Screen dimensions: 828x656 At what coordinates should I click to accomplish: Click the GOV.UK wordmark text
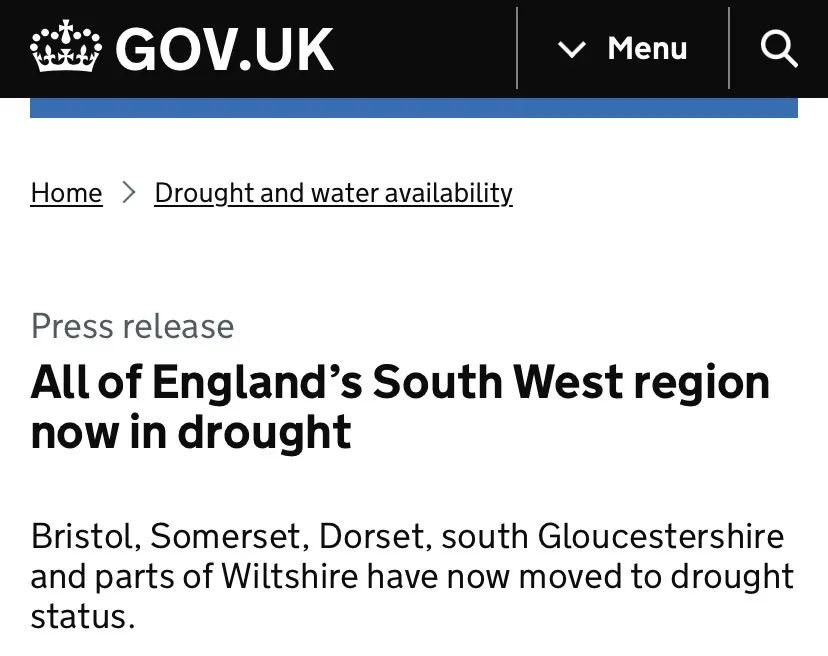[x=225, y=49]
